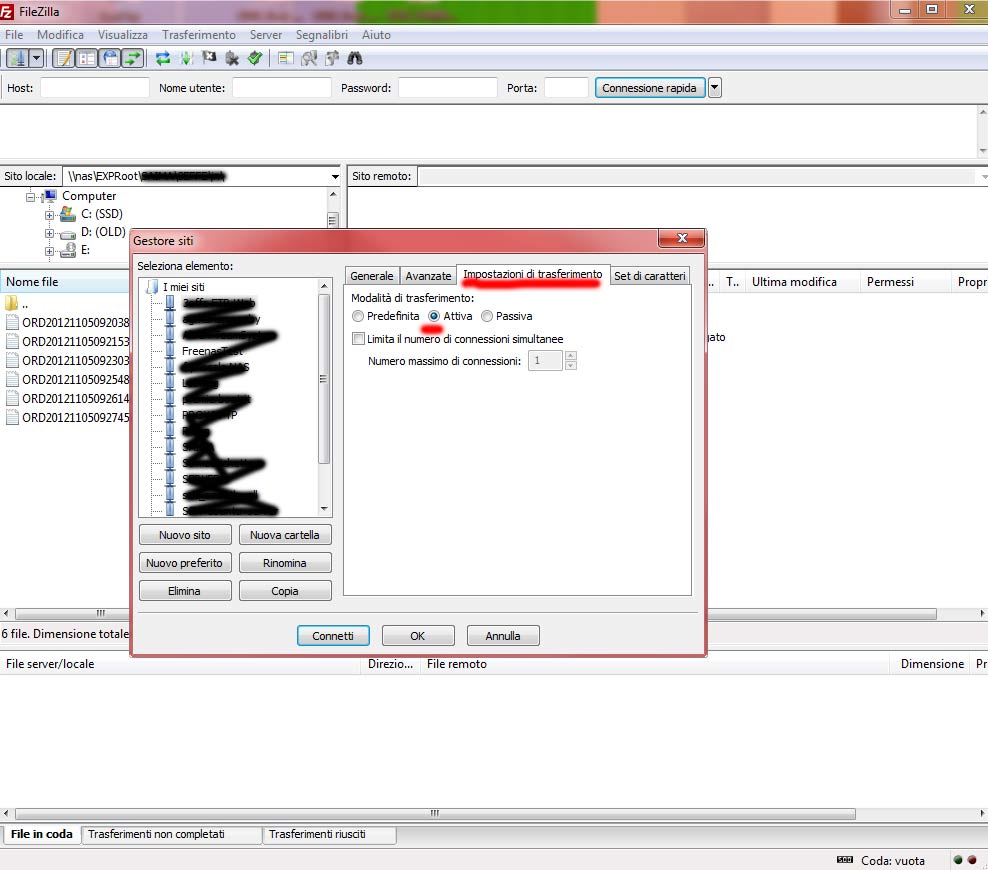Click the disconnect from server icon
988x870 pixels.
232,59
